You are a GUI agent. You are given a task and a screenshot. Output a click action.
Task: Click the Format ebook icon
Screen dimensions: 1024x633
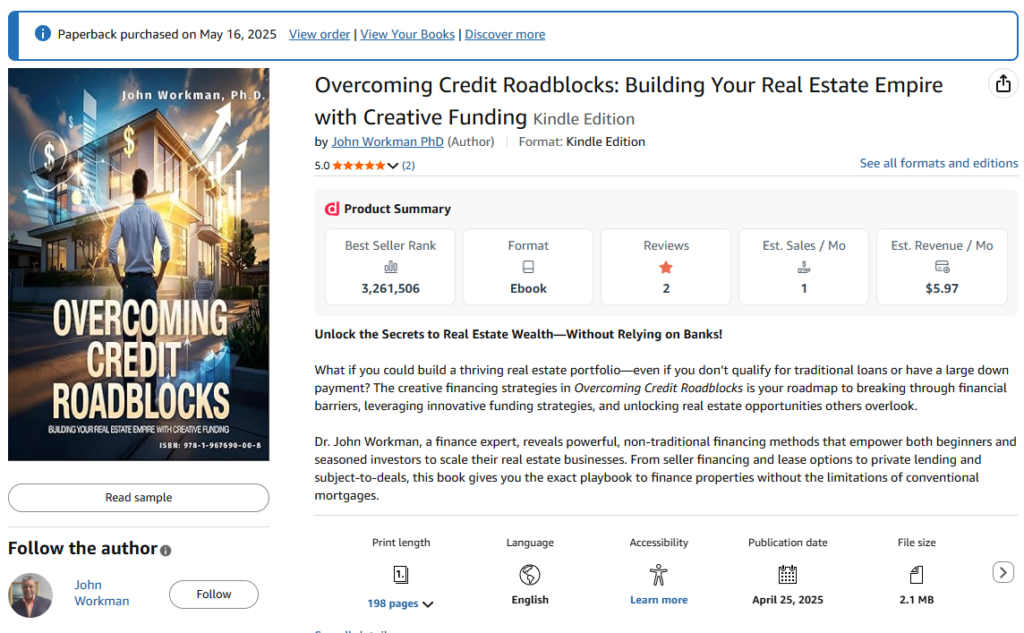click(x=528, y=267)
